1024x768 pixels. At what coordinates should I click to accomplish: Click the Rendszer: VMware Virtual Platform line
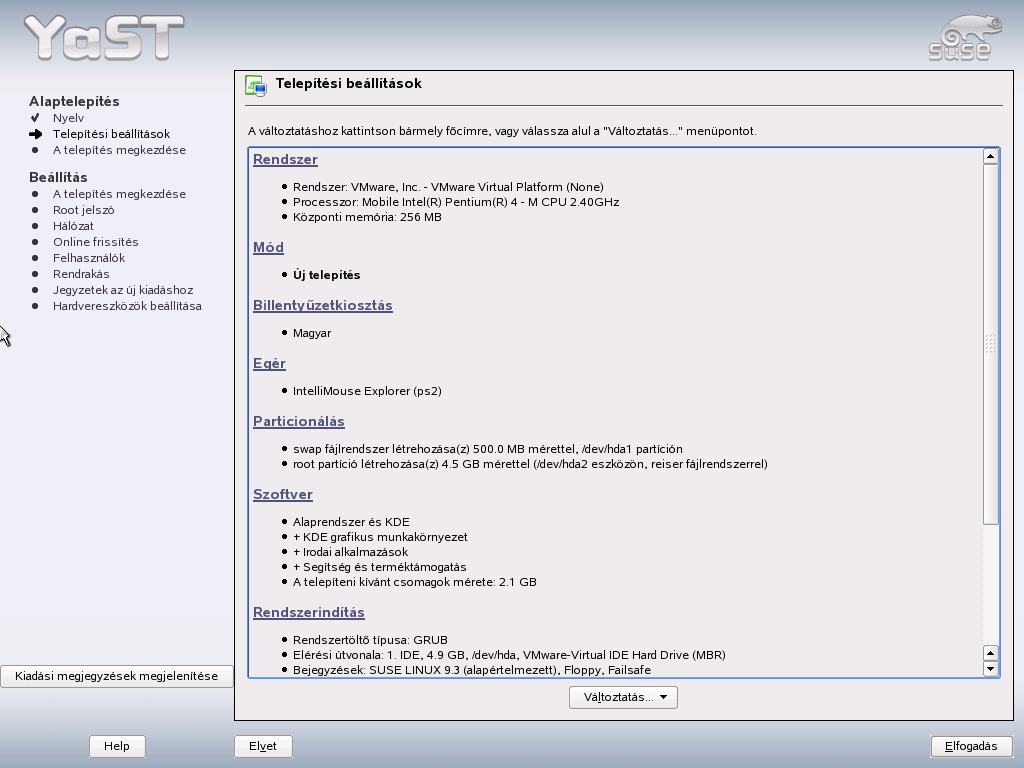(448, 187)
